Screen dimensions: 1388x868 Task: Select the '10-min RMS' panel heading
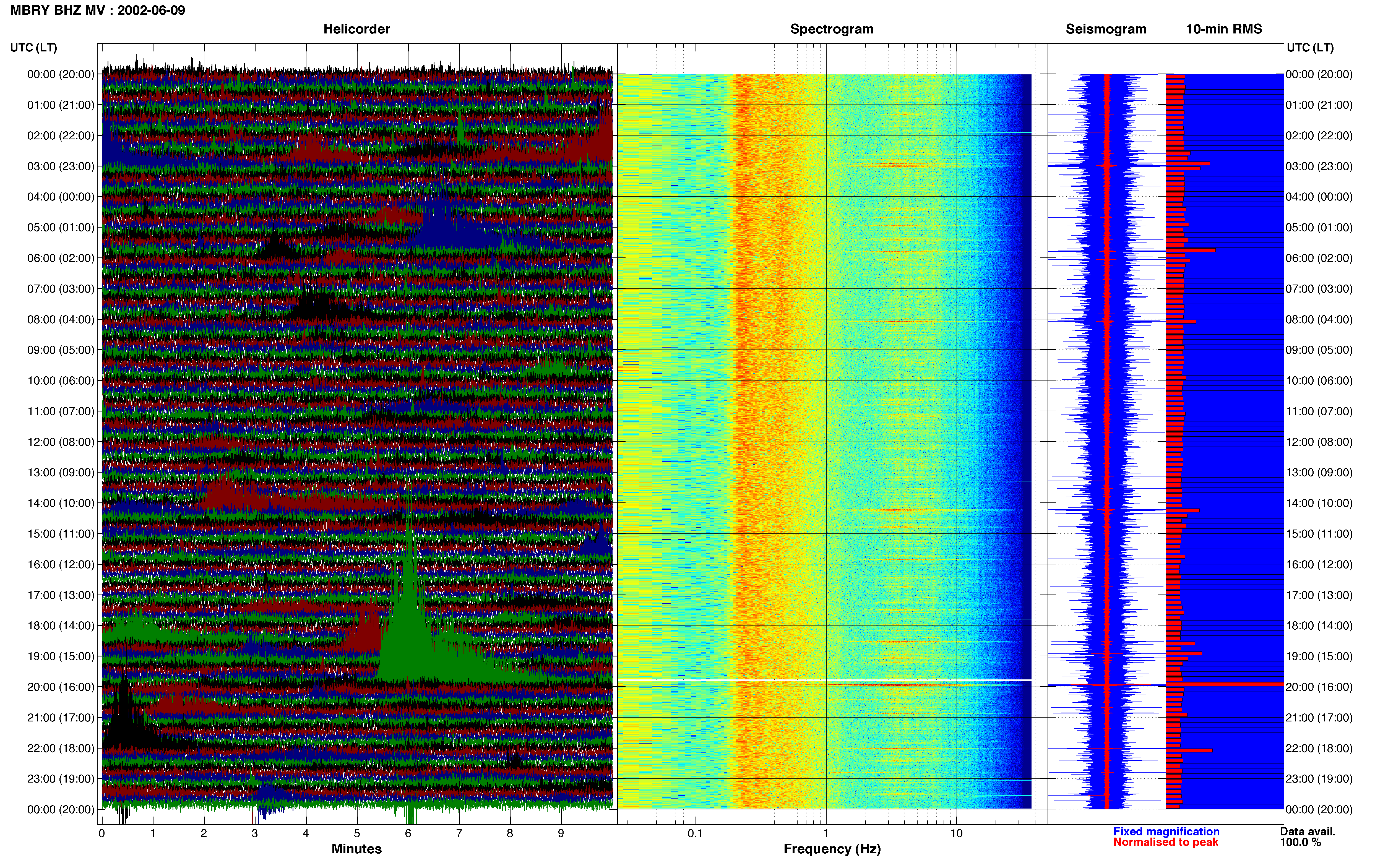[1224, 29]
